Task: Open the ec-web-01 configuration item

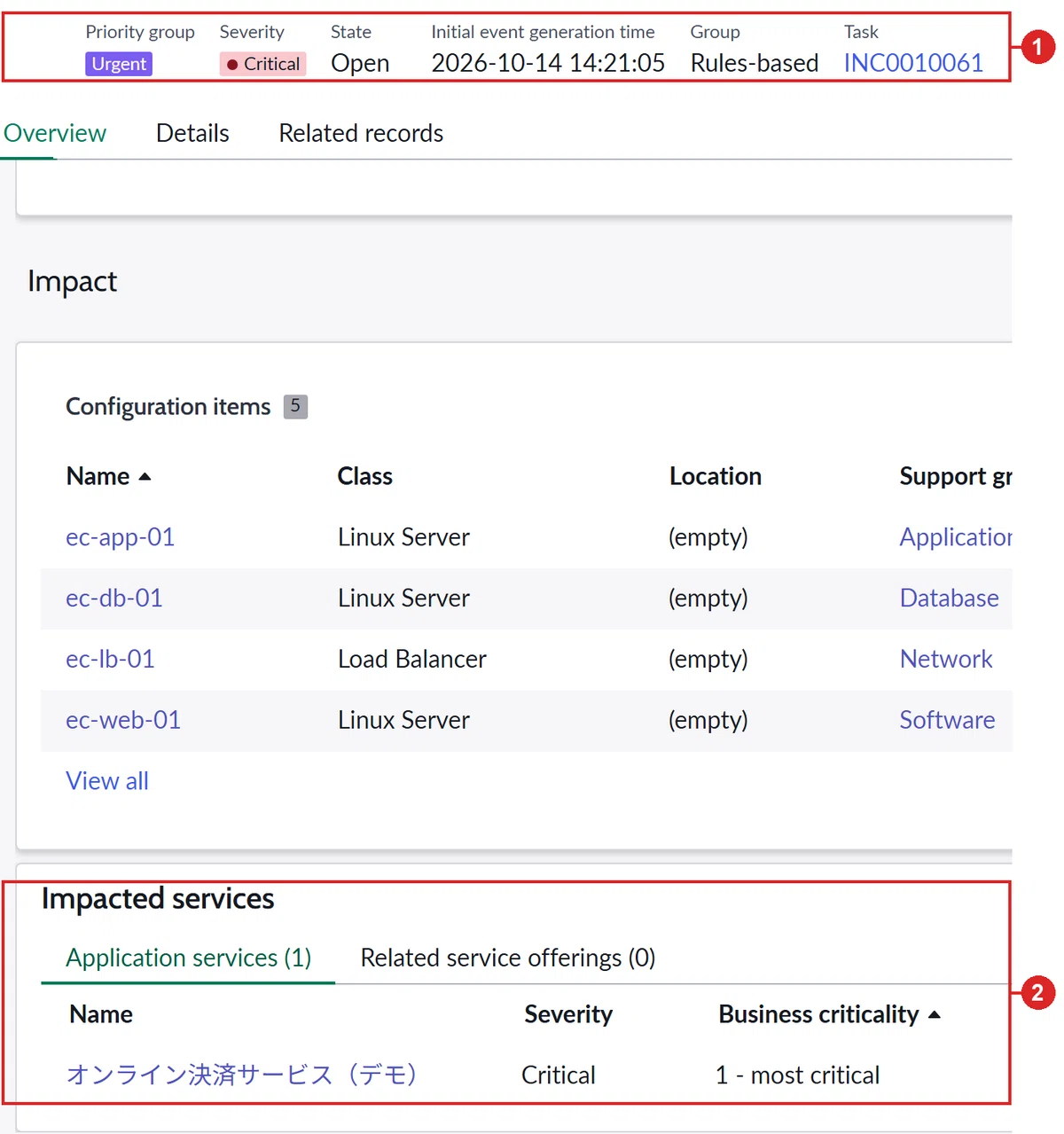Action: click(x=123, y=720)
